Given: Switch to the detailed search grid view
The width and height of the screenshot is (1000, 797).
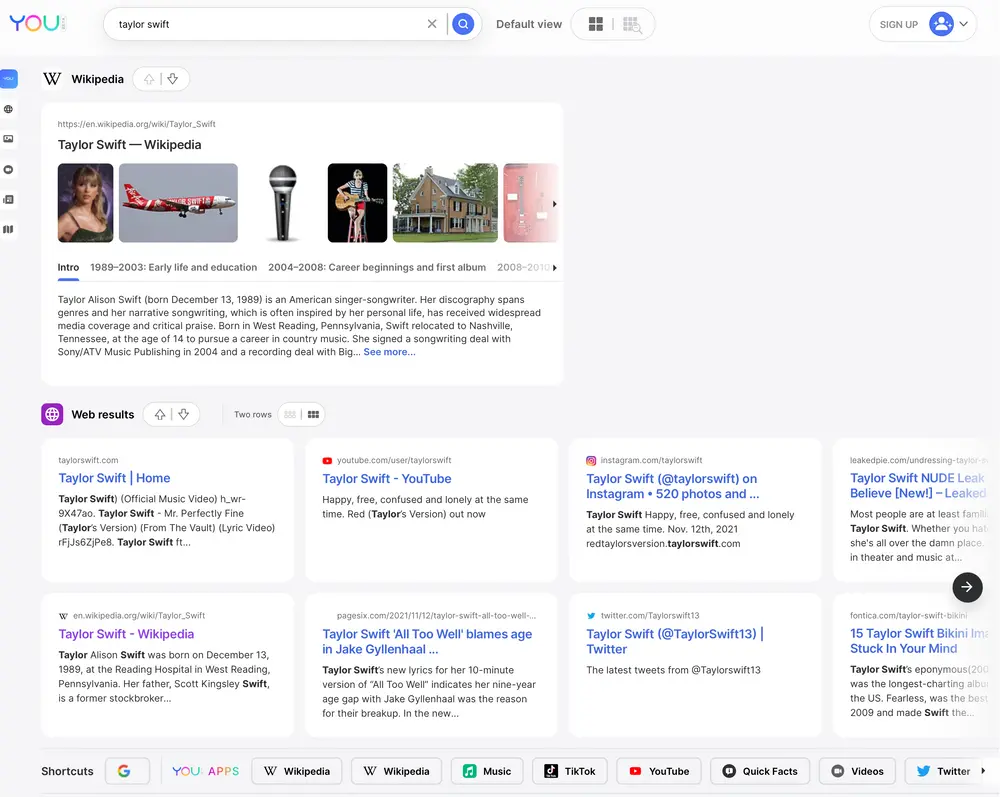Looking at the screenshot, I should 631,24.
